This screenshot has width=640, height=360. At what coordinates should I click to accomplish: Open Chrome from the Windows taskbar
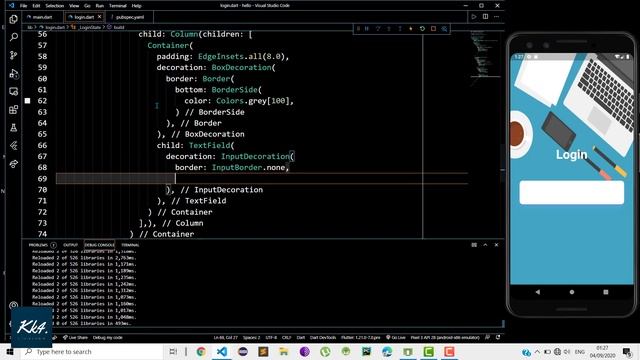[201, 351]
